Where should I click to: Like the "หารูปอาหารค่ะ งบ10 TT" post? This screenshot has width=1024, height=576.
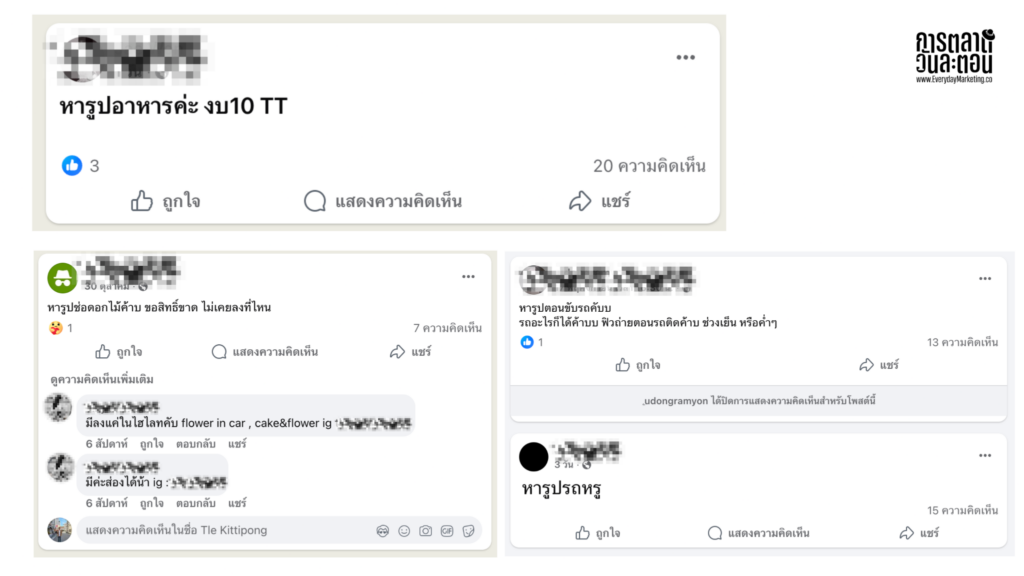tap(165, 201)
